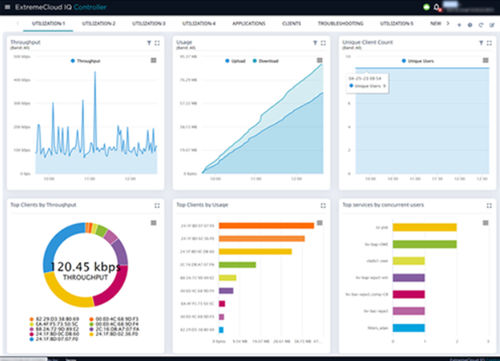Show more tabs with the right arrow

448,23
